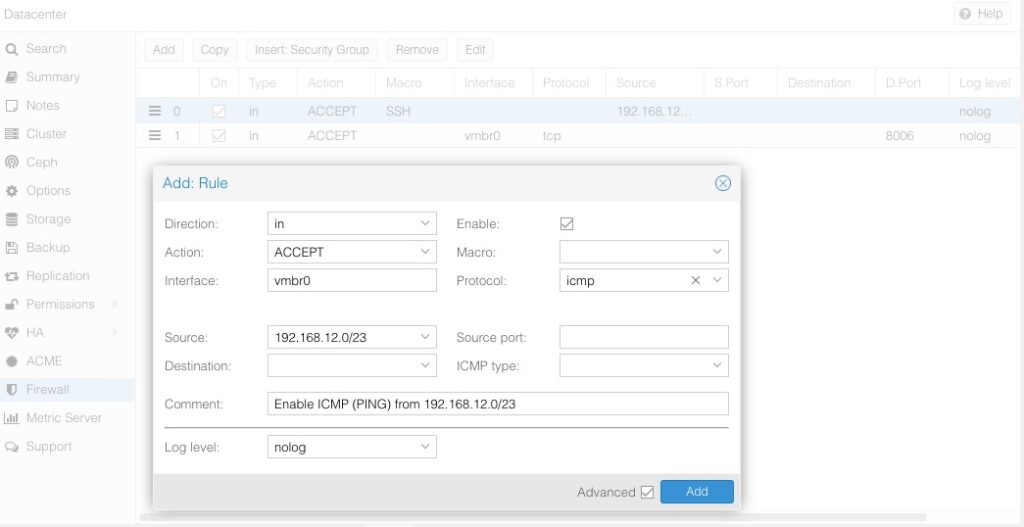
Task: Click the Edit button in toolbar
Action: pyautogui.click(x=475, y=50)
